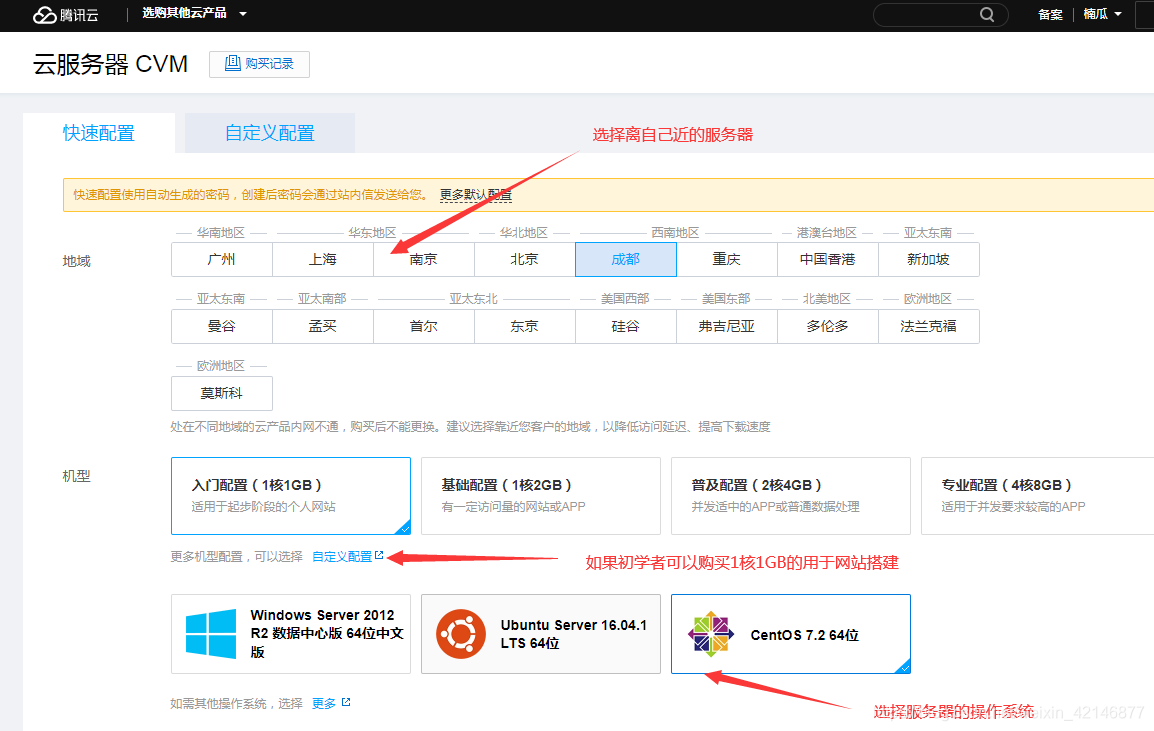1154x731 pixels.
Task: Select the 普及配置（2核4GB）machine type
Action: [790, 495]
